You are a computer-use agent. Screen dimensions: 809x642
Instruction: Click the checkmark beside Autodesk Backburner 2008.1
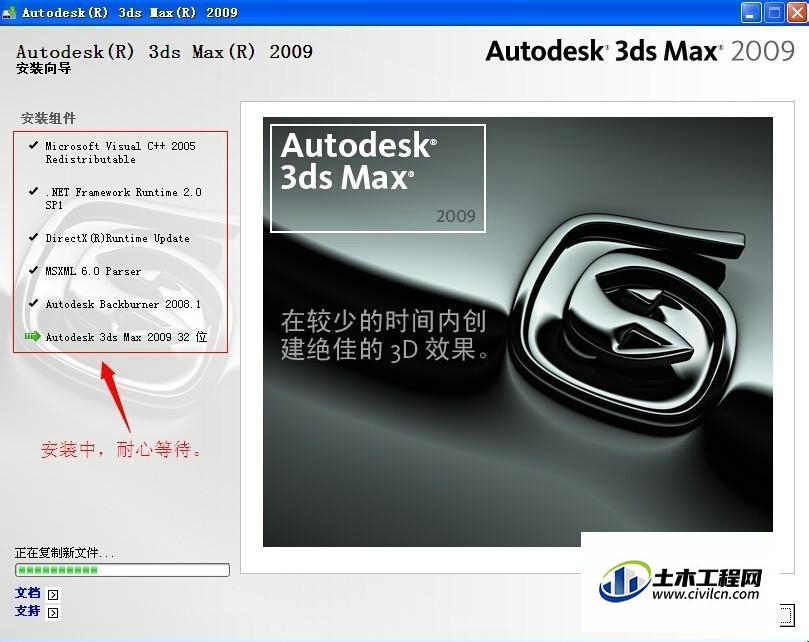click(34, 303)
